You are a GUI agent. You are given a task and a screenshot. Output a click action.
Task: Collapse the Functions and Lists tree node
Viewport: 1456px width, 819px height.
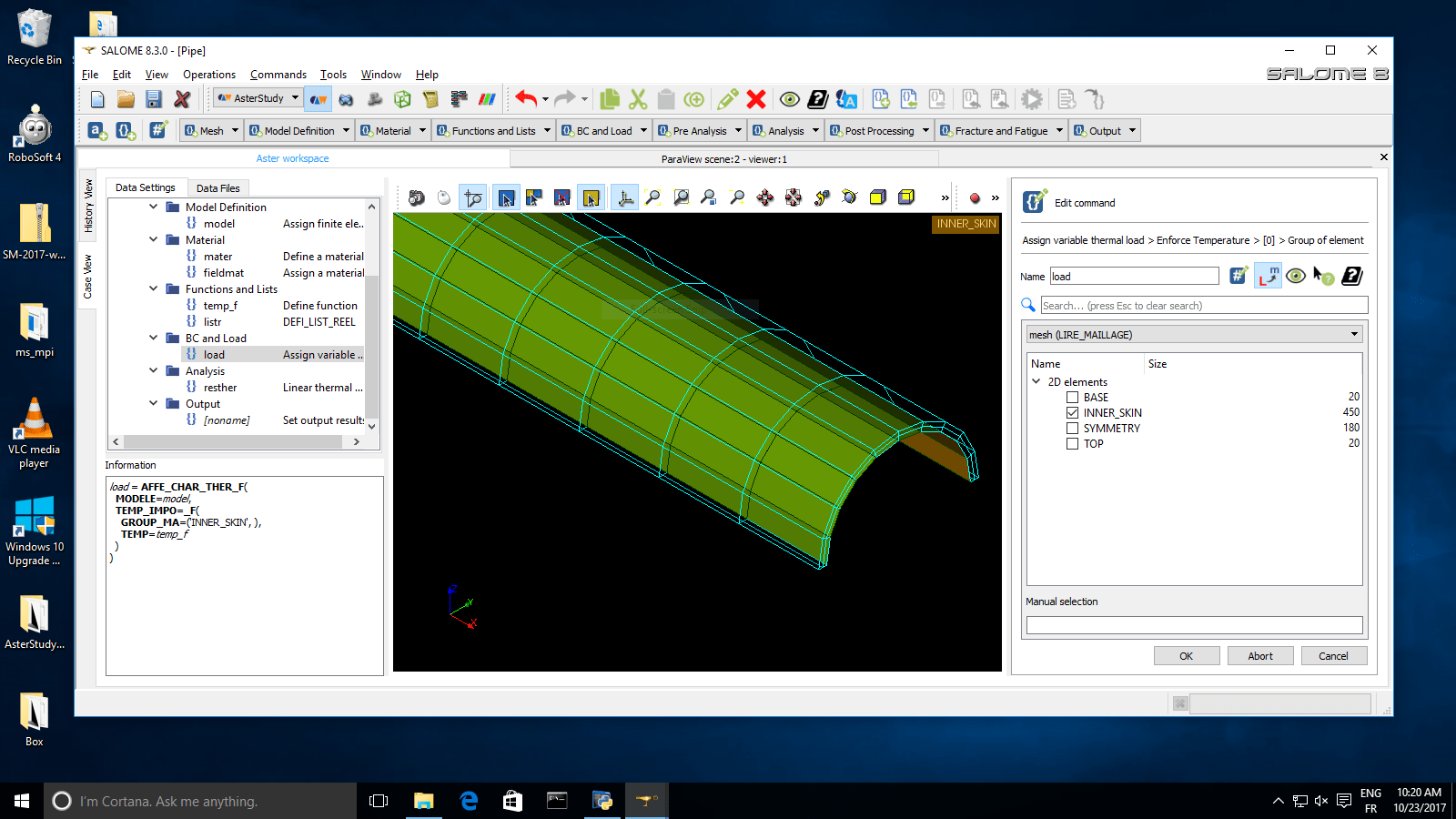(x=154, y=289)
